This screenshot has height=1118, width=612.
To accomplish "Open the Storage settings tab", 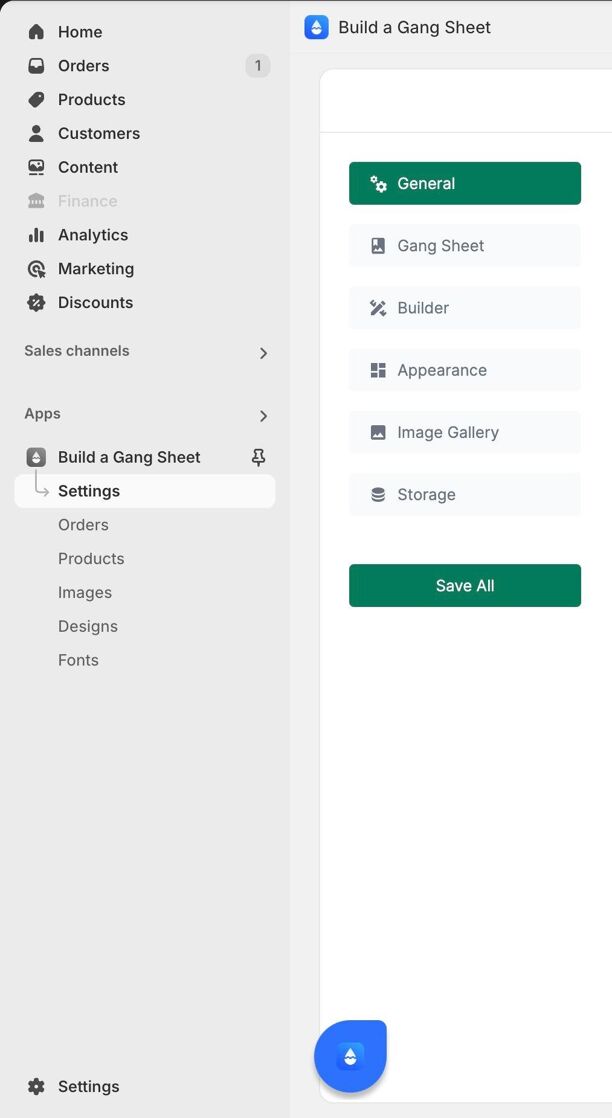I will tap(465, 494).
